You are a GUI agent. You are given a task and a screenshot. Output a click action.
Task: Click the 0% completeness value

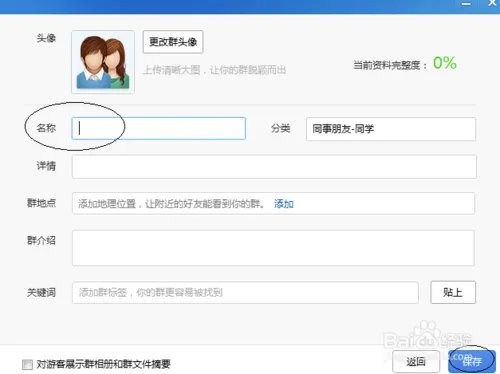coord(445,63)
